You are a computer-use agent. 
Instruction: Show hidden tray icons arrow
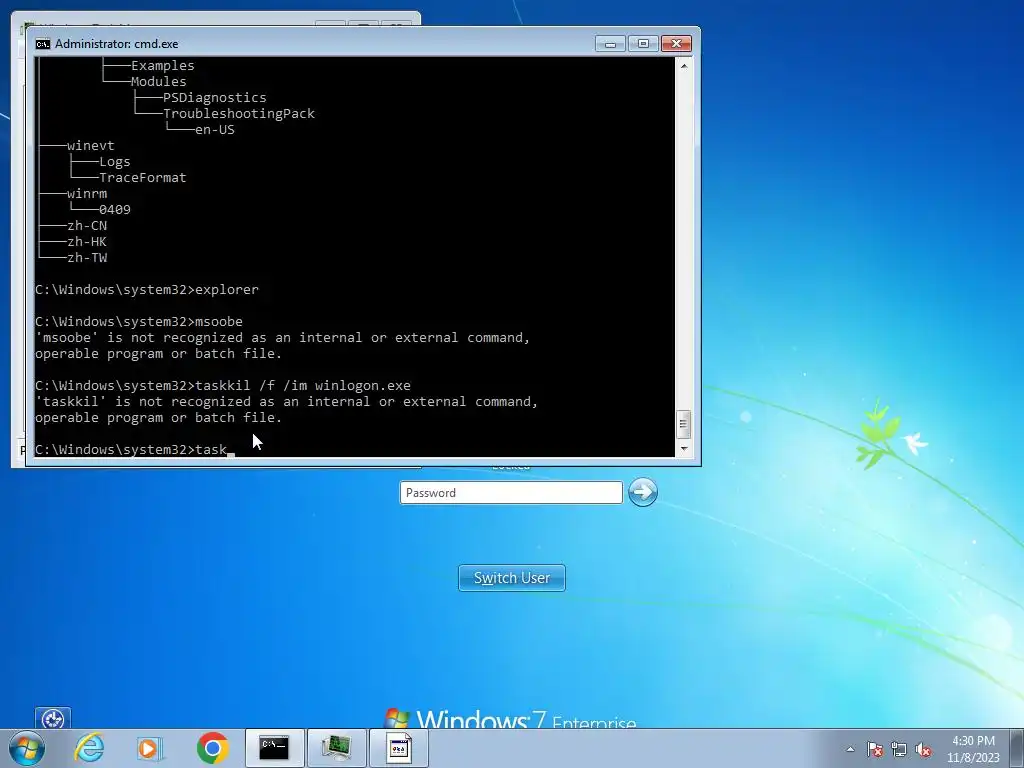pyautogui.click(x=850, y=749)
